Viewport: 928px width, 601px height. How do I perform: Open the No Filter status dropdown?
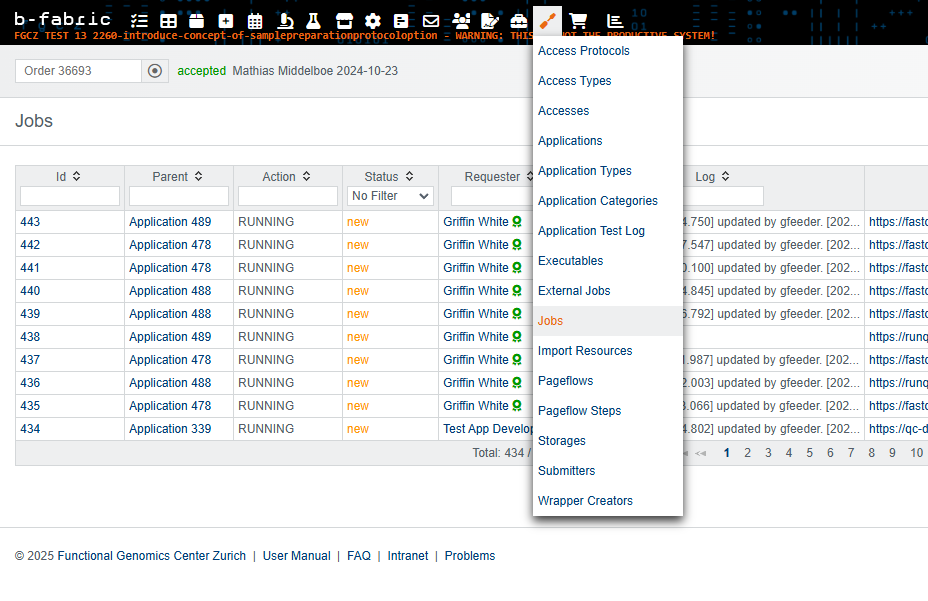(x=390, y=195)
